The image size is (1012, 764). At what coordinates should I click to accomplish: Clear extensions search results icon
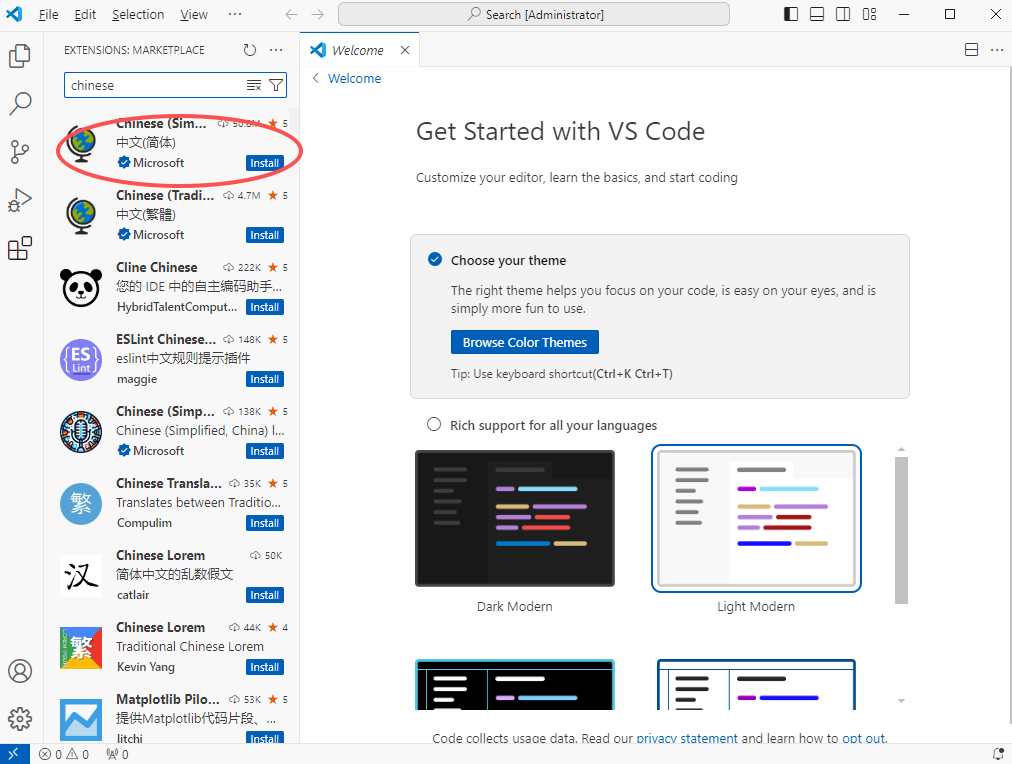click(x=254, y=85)
